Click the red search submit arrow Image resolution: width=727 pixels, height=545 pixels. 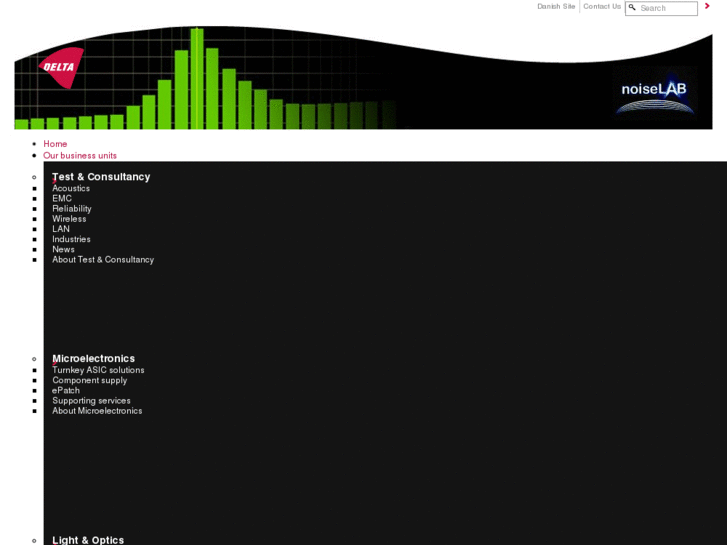click(x=707, y=6)
